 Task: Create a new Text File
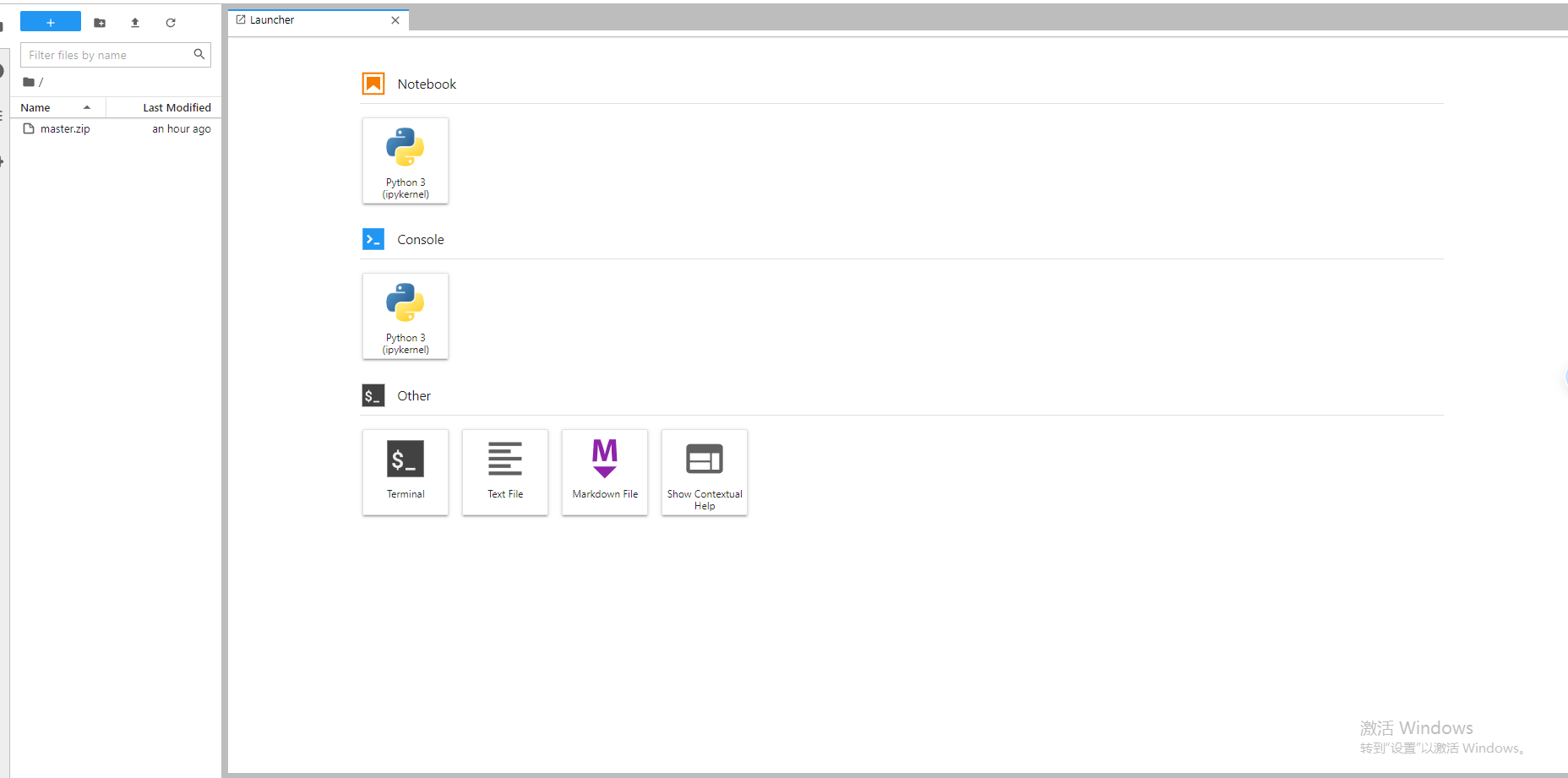click(x=505, y=471)
